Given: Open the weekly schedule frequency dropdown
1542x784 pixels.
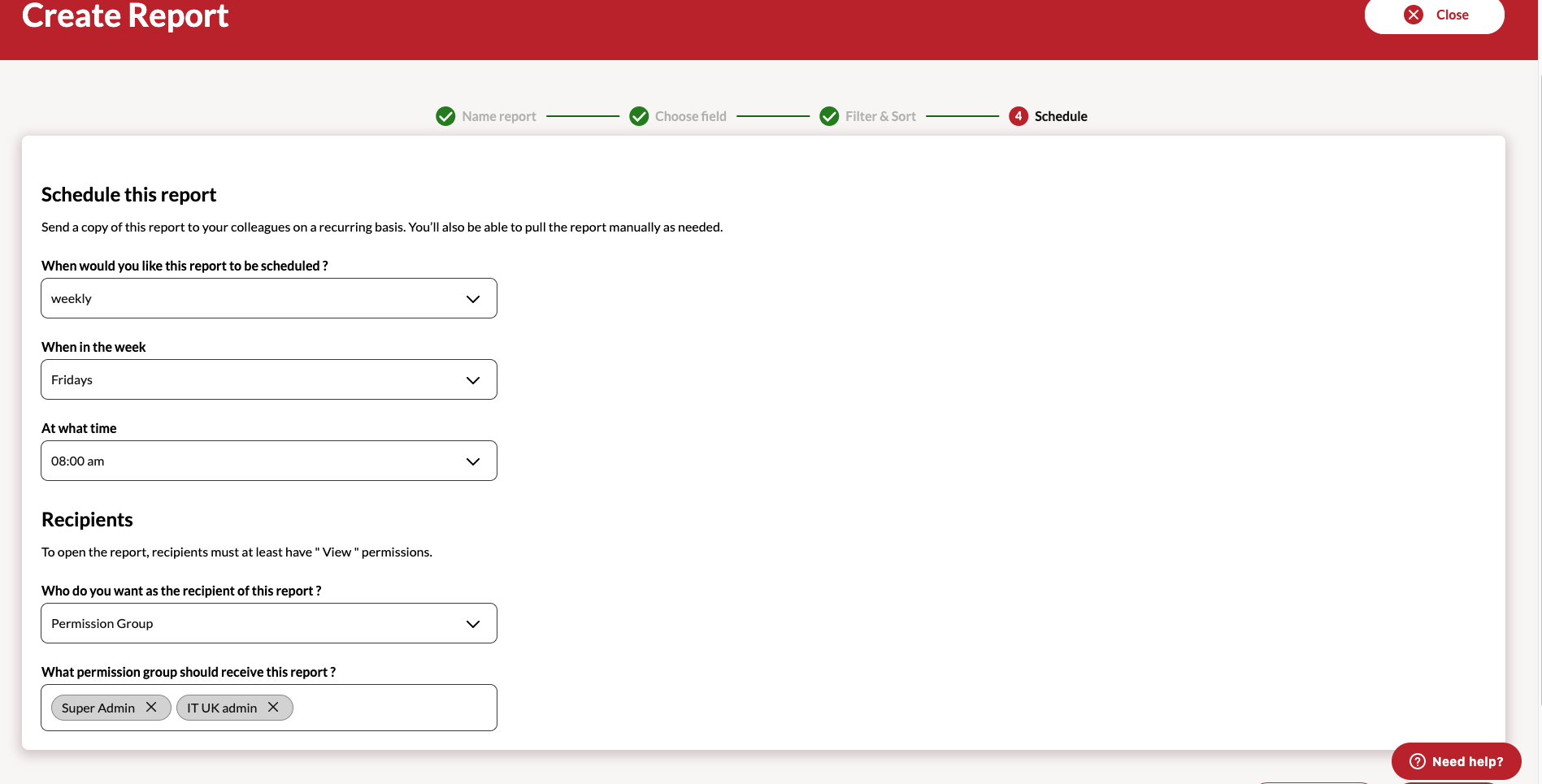Looking at the screenshot, I should coord(269,298).
